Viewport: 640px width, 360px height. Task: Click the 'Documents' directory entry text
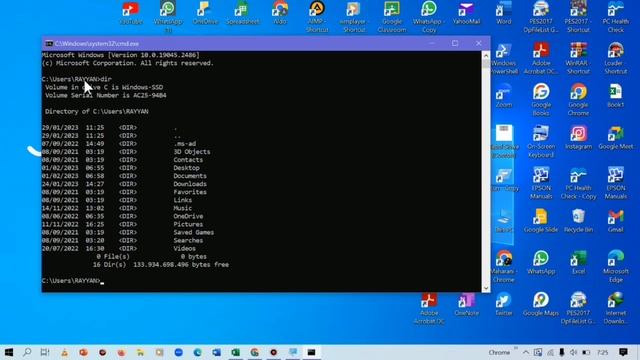point(190,176)
